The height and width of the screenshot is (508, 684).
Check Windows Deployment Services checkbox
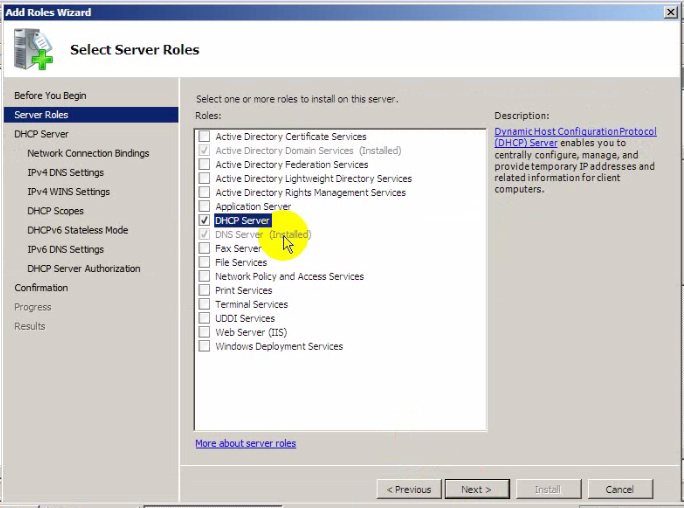tap(204, 346)
